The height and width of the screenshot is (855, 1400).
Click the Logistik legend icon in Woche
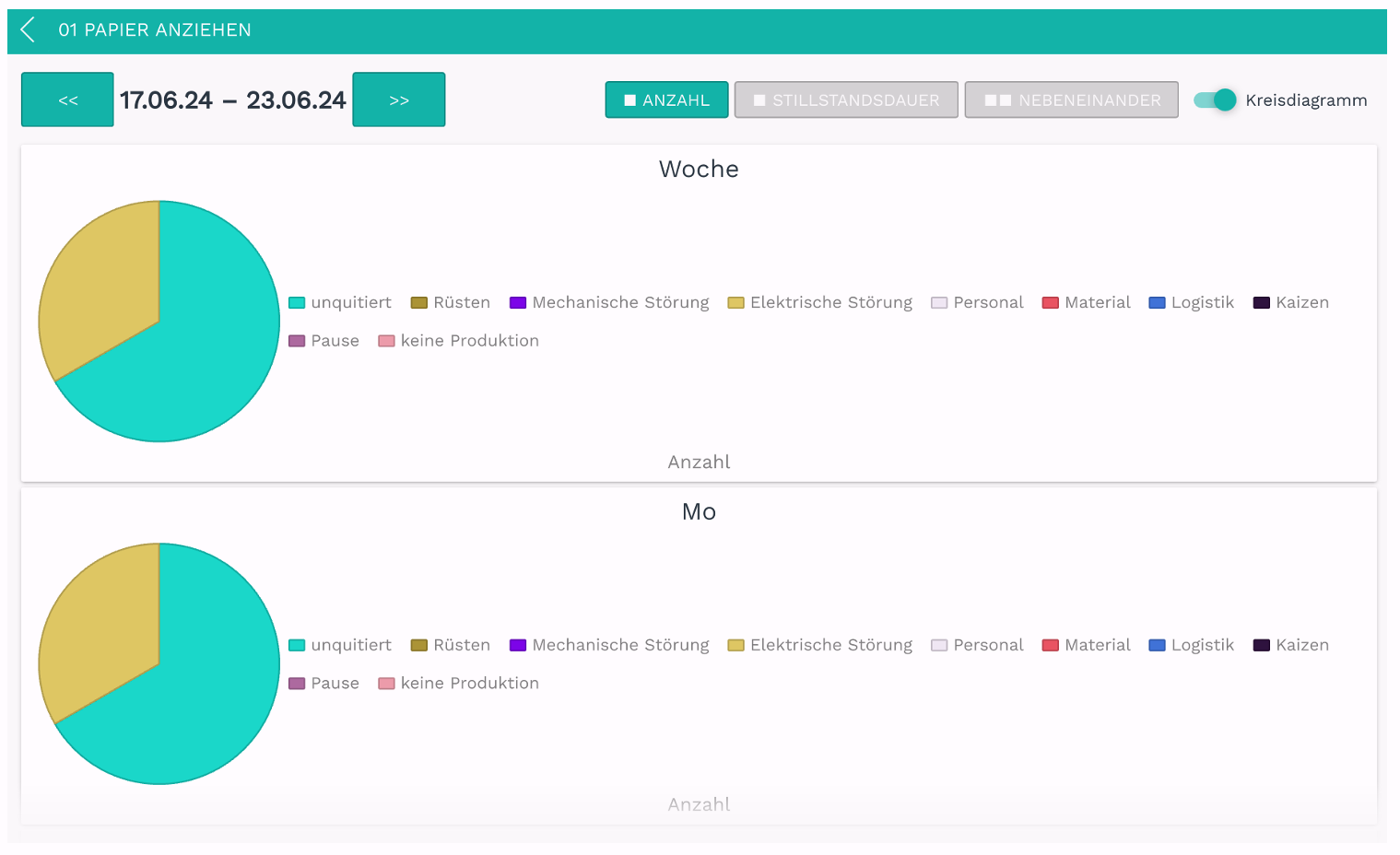click(1157, 303)
